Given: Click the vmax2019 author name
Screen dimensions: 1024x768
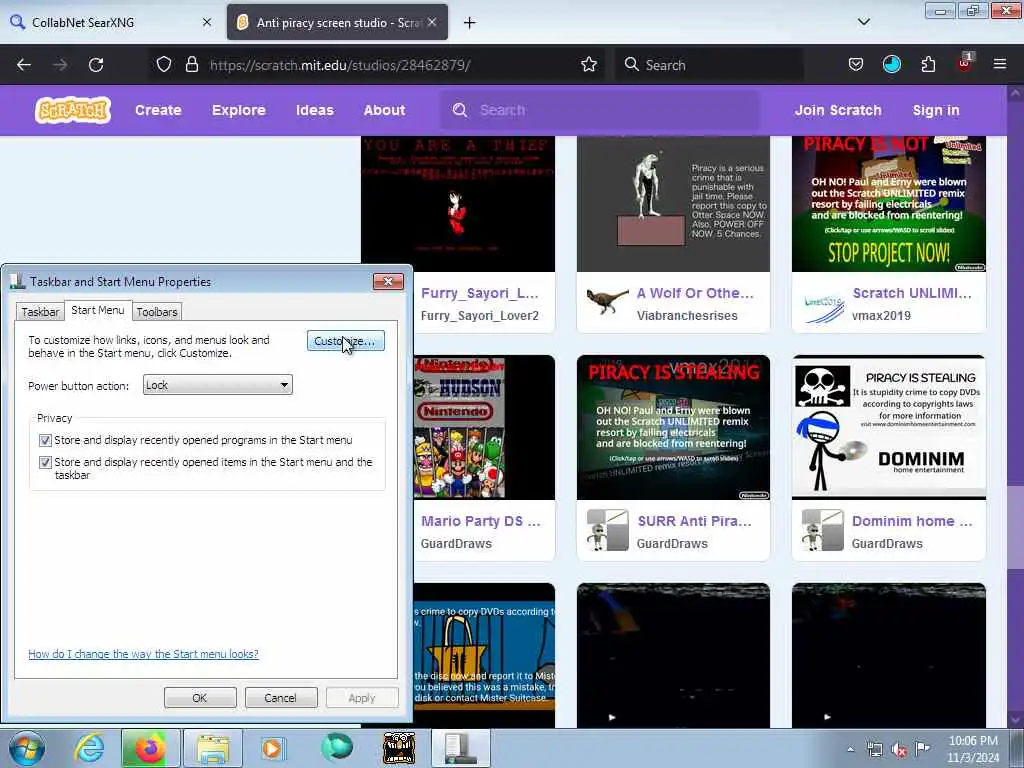Looking at the screenshot, I should 881,315.
